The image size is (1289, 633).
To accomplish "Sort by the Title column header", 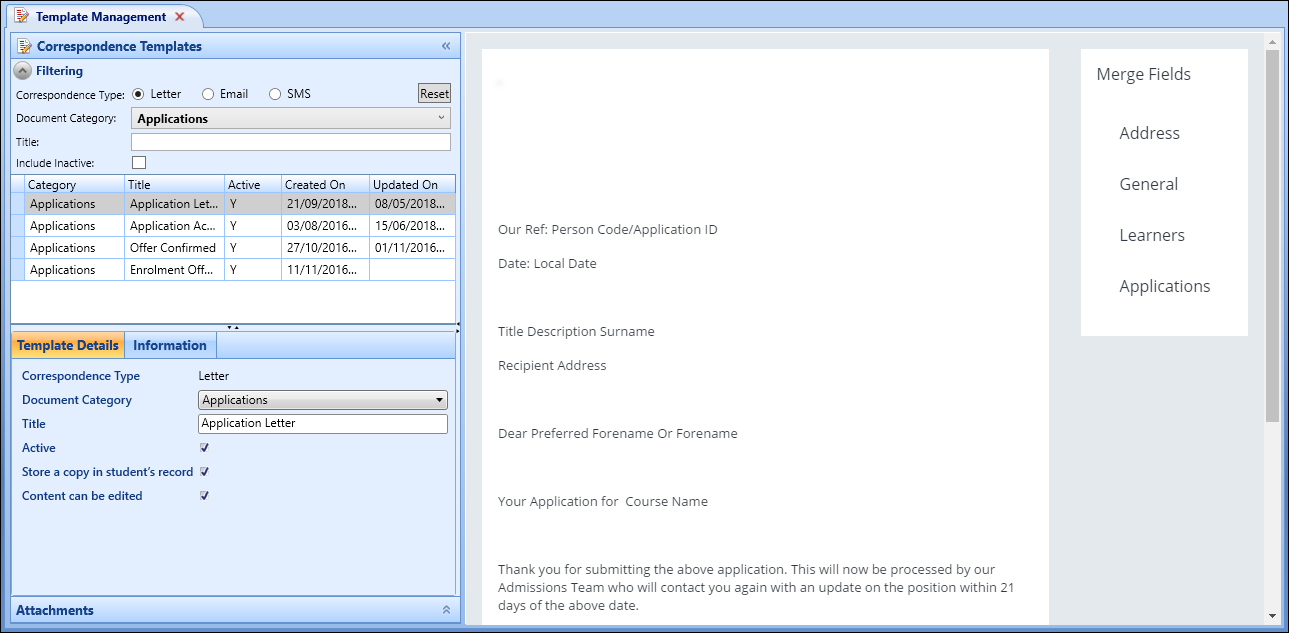I will tap(174, 185).
